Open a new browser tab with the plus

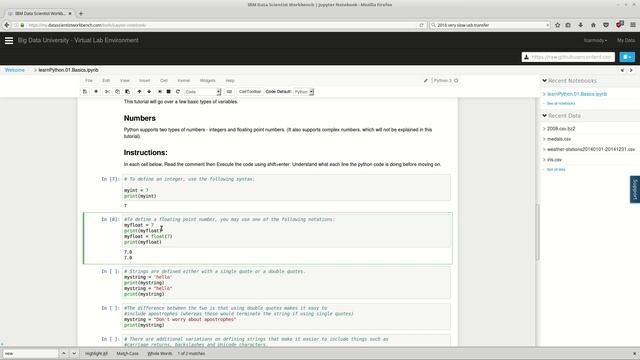81,13
